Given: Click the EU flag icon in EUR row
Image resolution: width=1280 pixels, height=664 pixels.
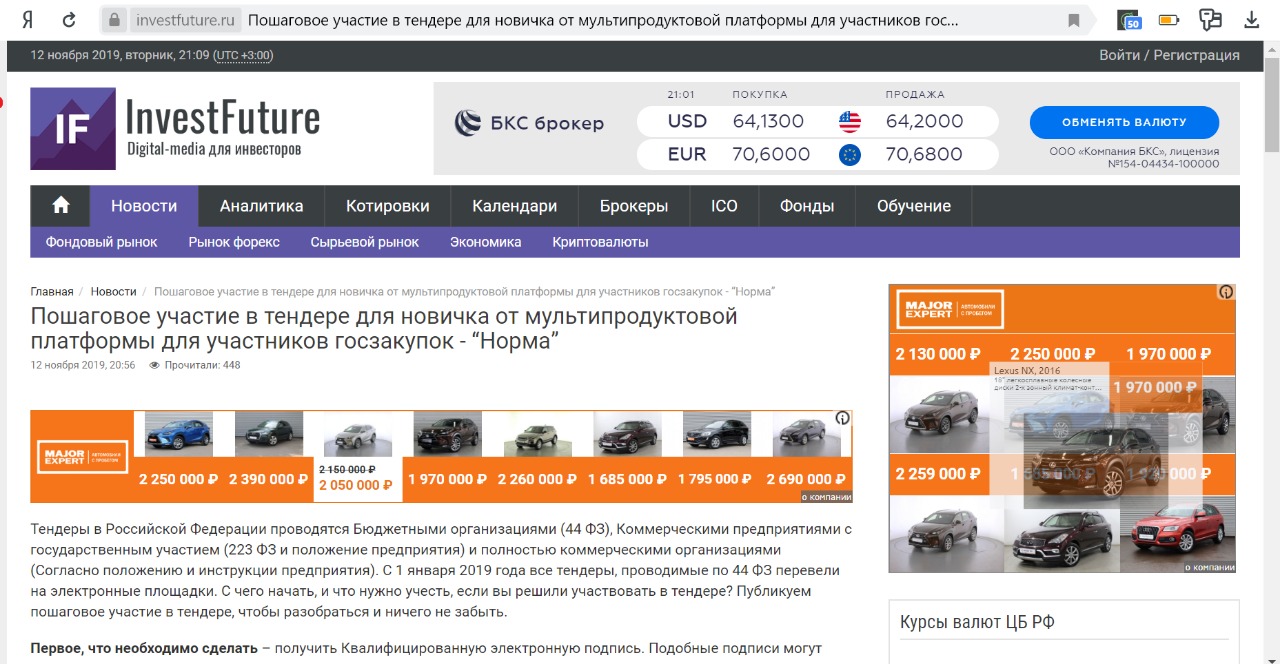Looking at the screenshot, I should click(x=850, y=155).
